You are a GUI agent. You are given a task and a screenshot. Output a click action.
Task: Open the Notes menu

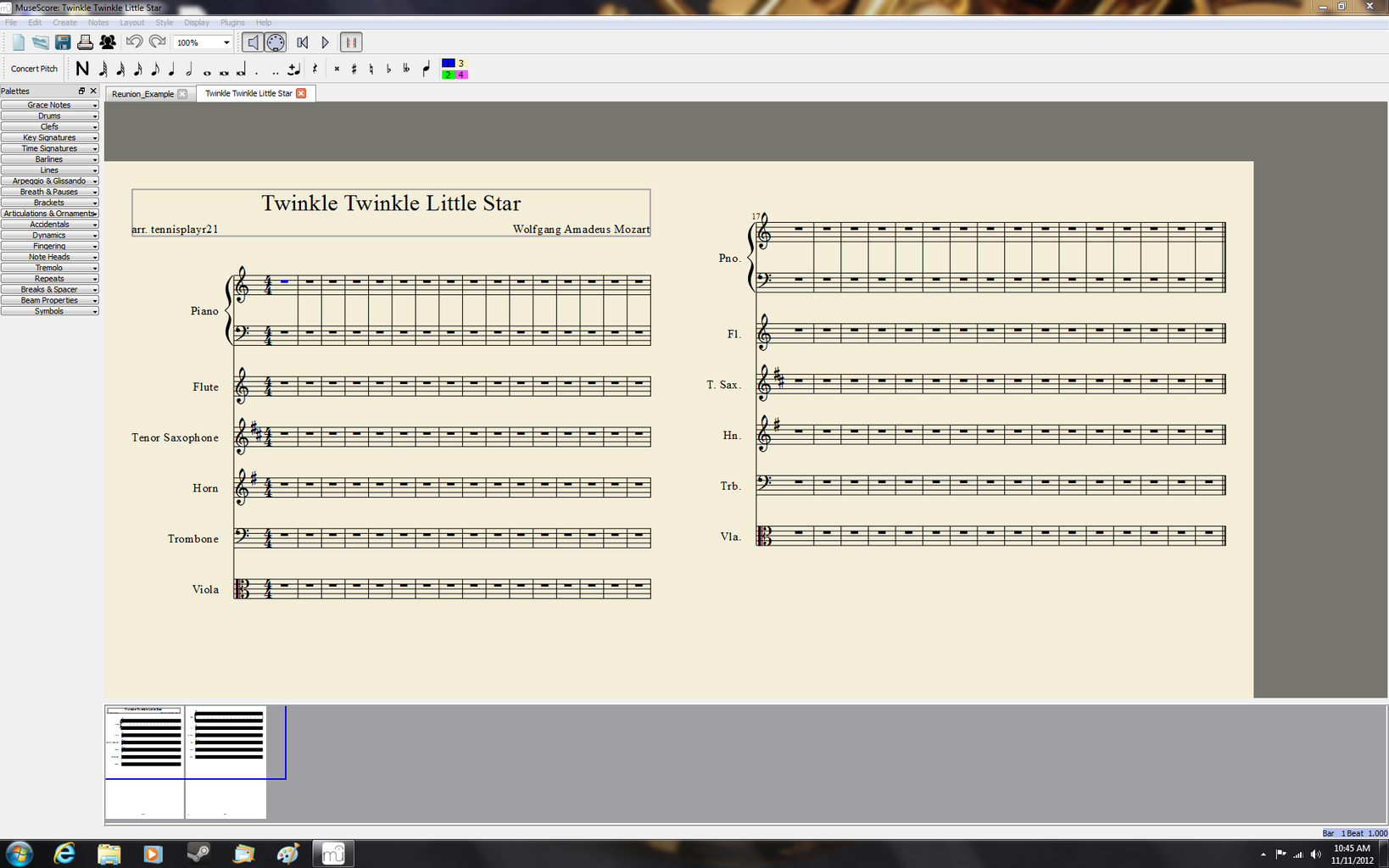pyautogui.click(x=98, y=23)
